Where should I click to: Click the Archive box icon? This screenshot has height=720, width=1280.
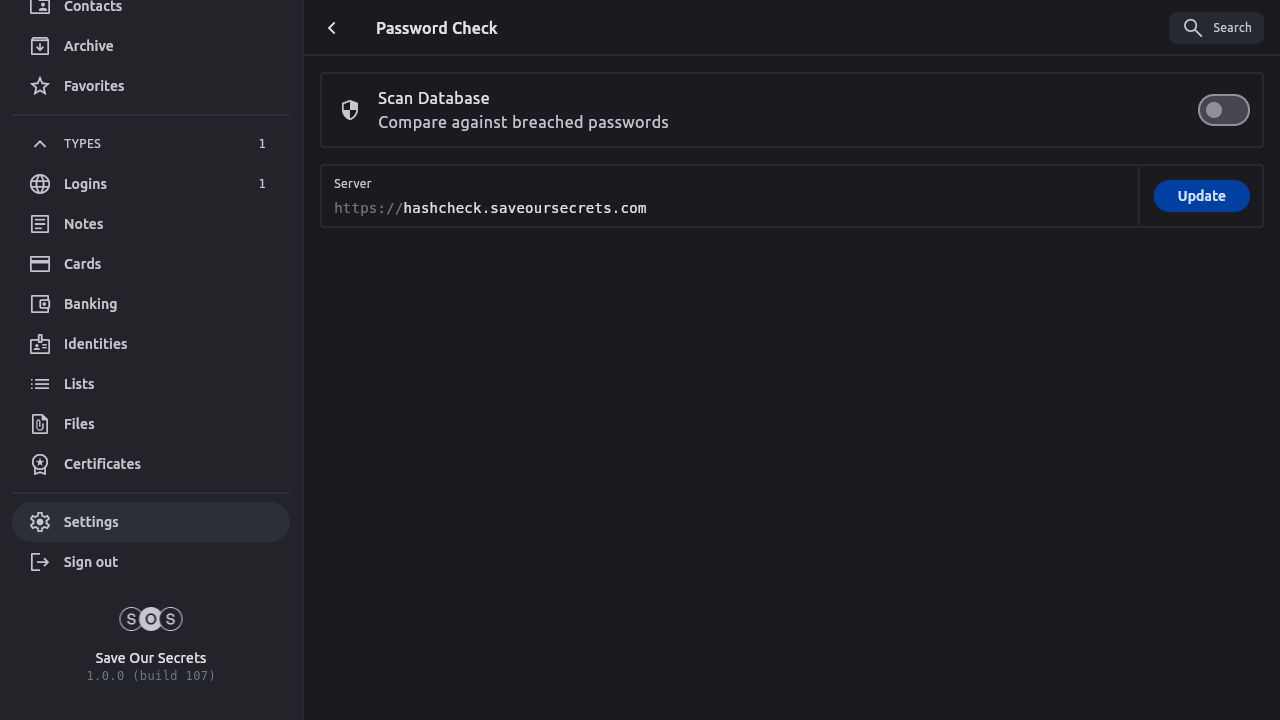click(40, 46)
